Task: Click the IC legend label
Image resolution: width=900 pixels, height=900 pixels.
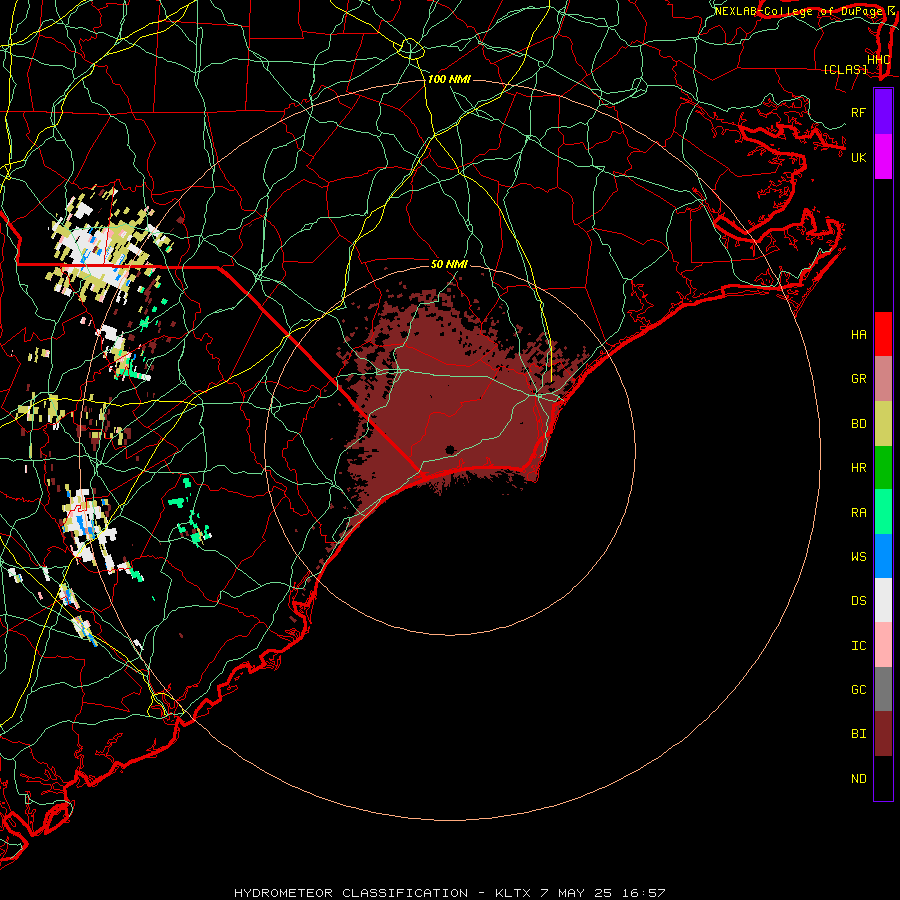Action: [858, 646]
